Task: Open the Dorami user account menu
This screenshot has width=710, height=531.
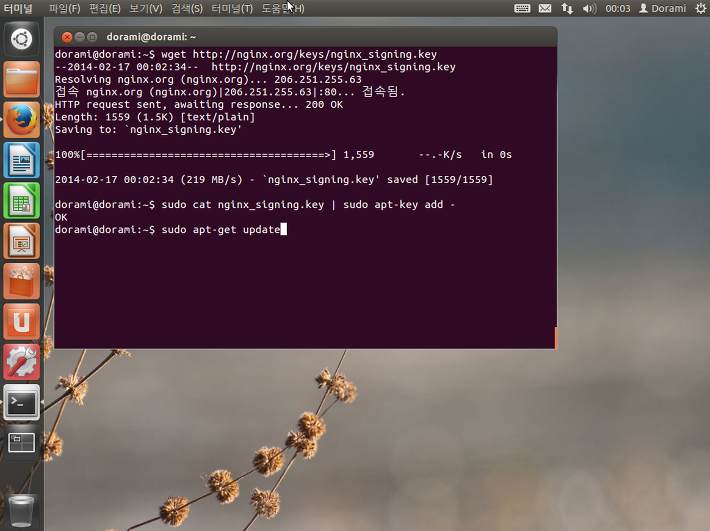Action: (x=662, y=8)
